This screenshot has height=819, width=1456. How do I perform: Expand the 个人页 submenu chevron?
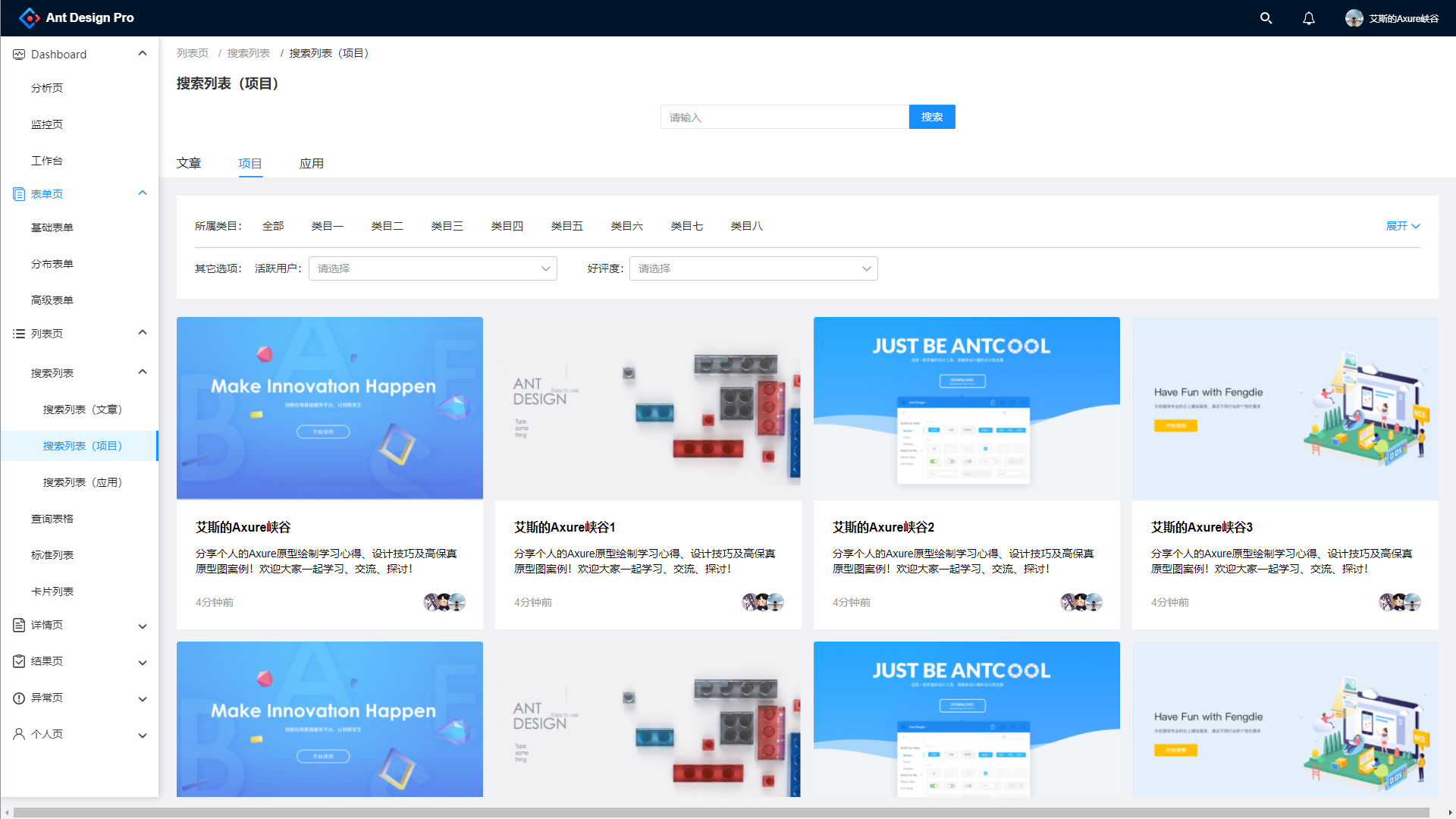click(143, 736)
